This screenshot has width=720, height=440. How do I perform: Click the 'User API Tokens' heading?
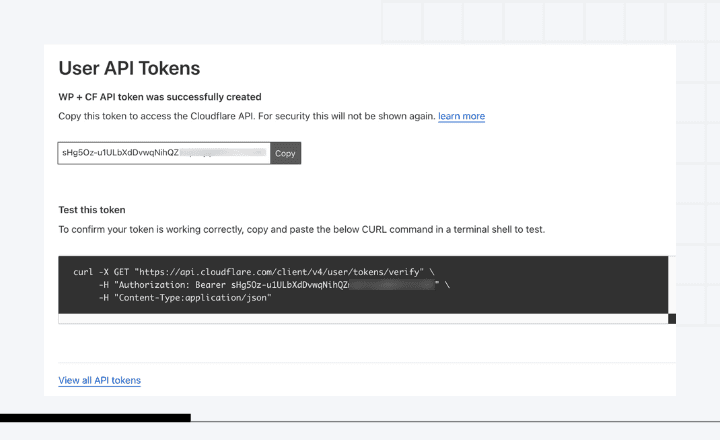[130, 69]
